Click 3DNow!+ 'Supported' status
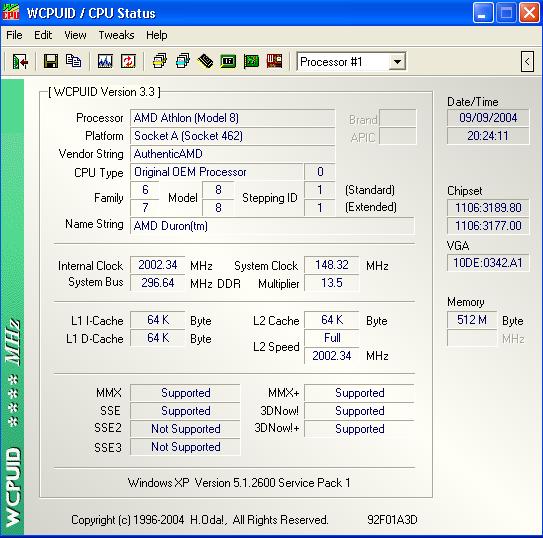The width and height of the screenshot is (543, 538). (x=359, y=429)
